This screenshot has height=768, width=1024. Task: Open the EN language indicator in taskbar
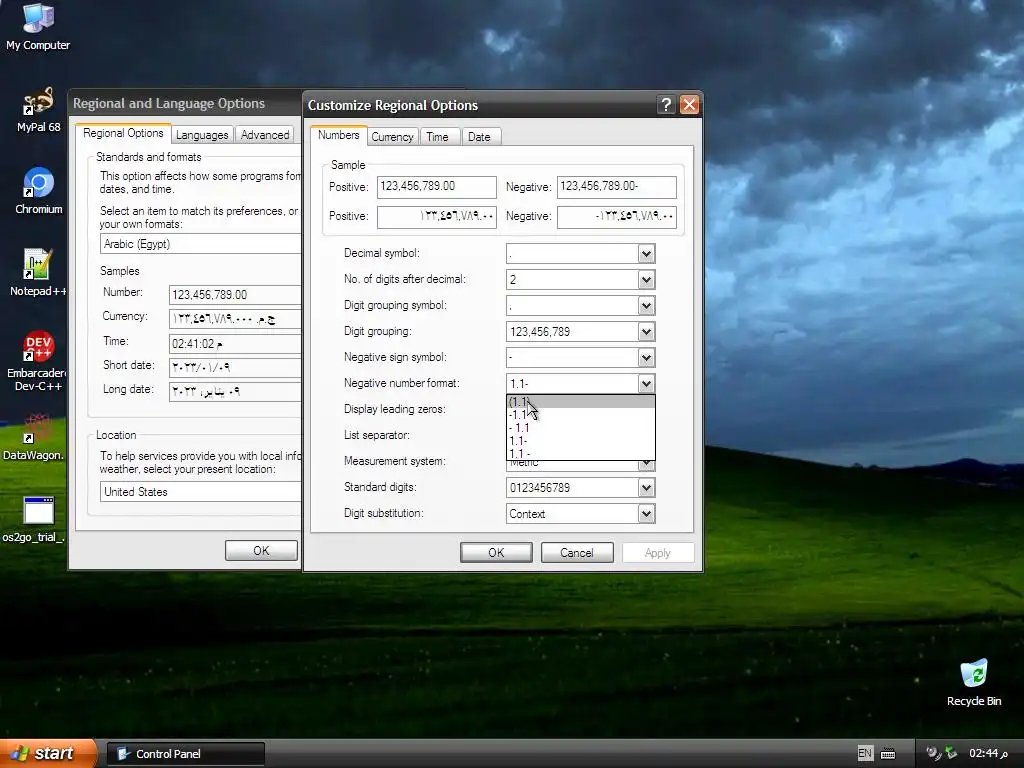865,753
